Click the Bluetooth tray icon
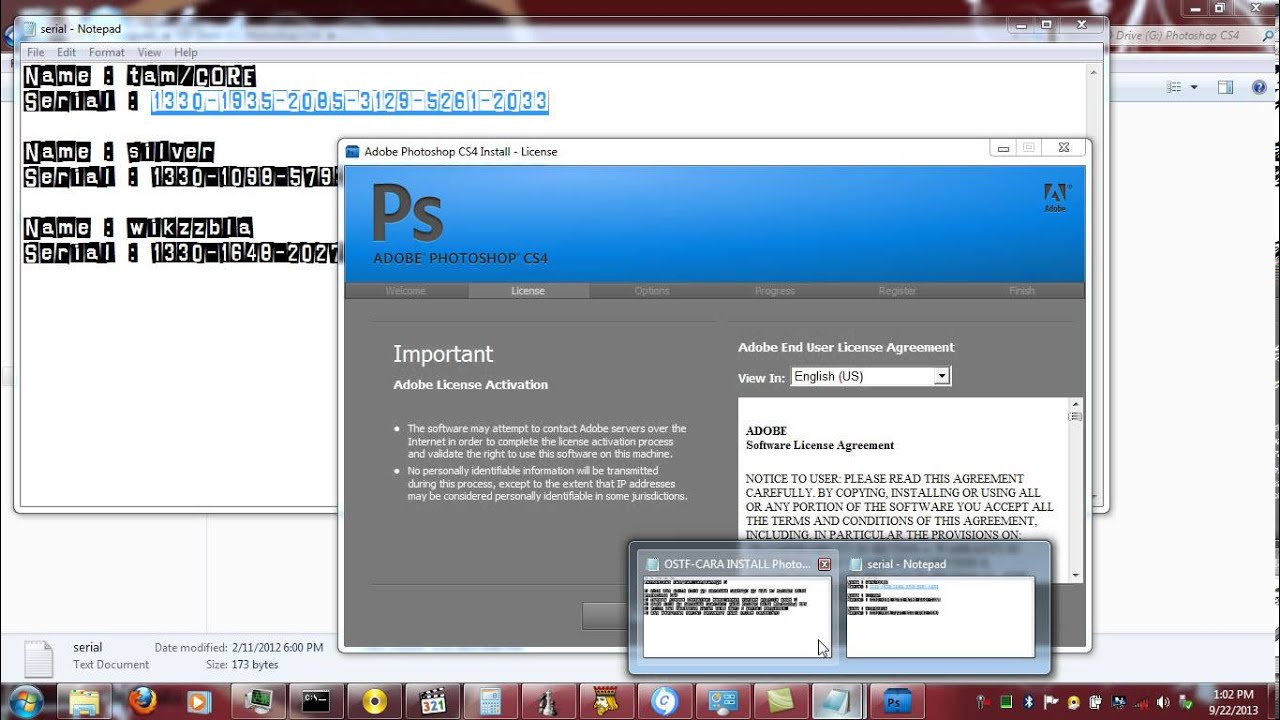 (x=1028, y=701)
